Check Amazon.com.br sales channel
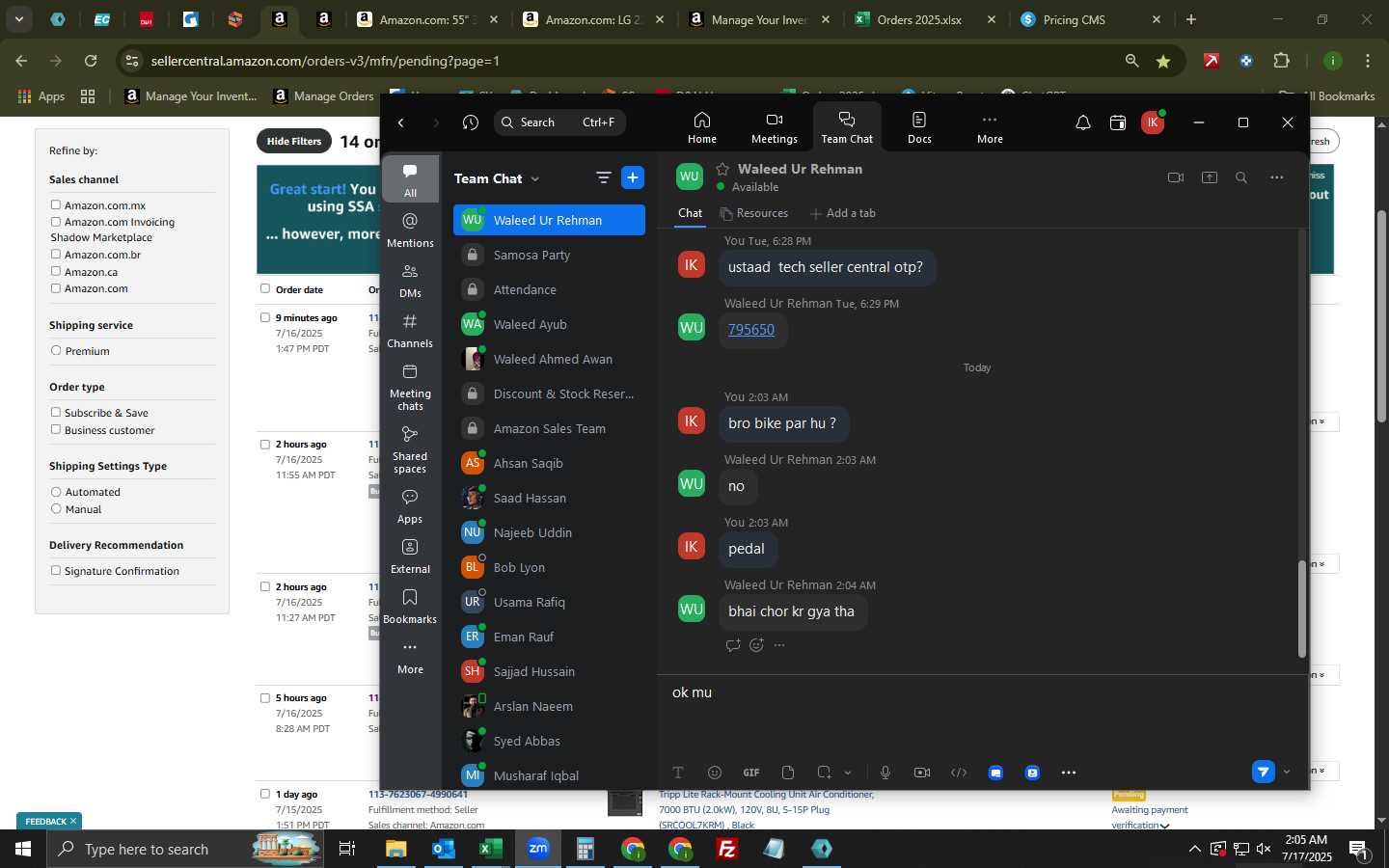 [56, 255]
